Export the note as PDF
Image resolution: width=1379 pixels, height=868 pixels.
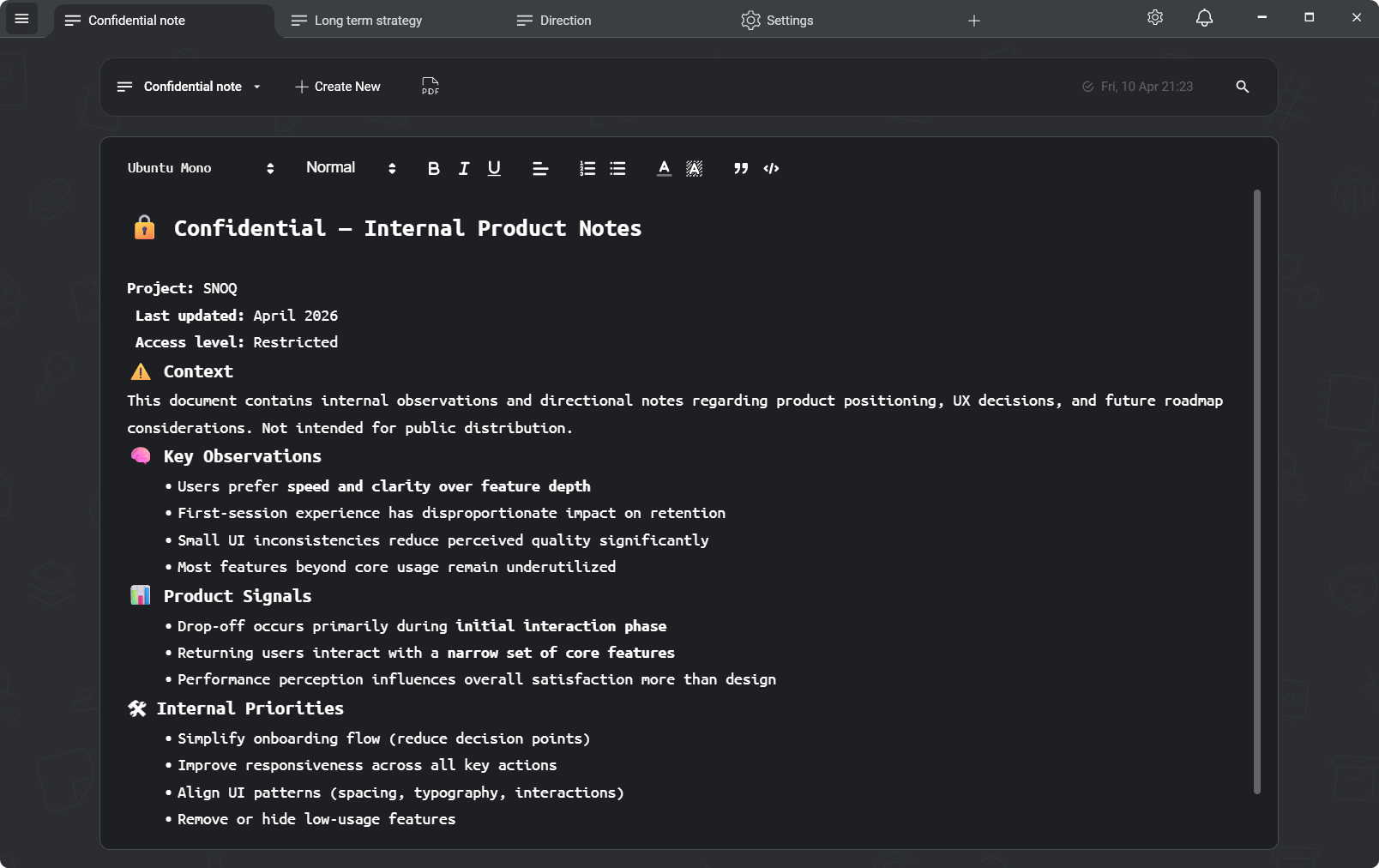click(429, 87)
